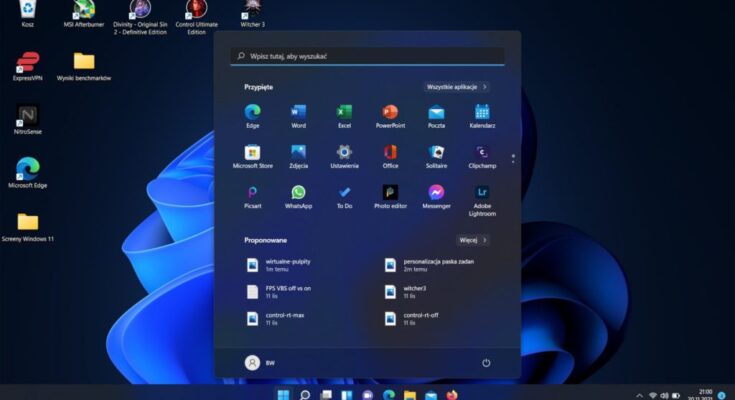Viewport: 735px width, 400px height.
Task: Open the Messenger pinned app
Action: (x=436, y=192)
